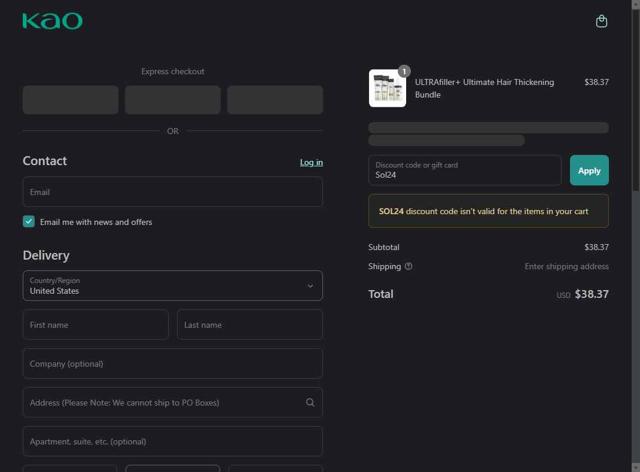Click the third express checkout button
Image resolution: width=640 pixels, height=472 pixels.
point(275,100)
